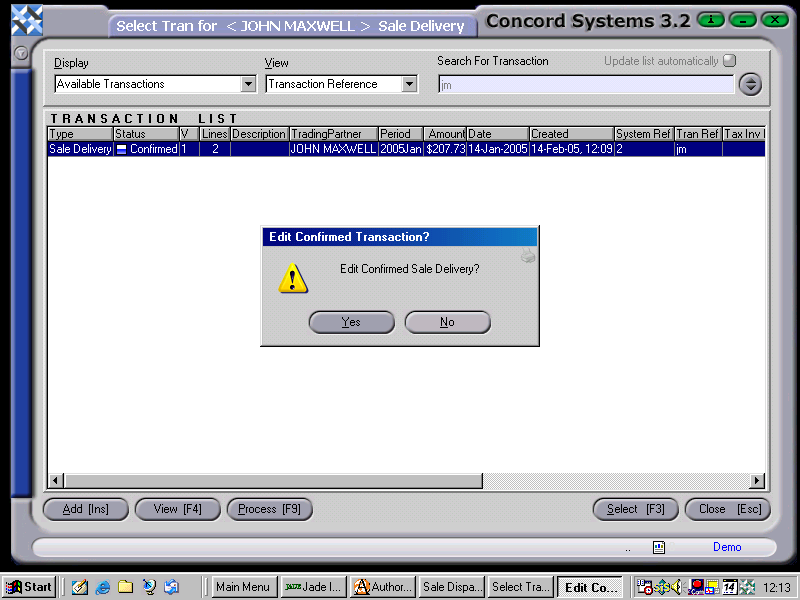Open the SiS utility in system tray

(664, 587)
